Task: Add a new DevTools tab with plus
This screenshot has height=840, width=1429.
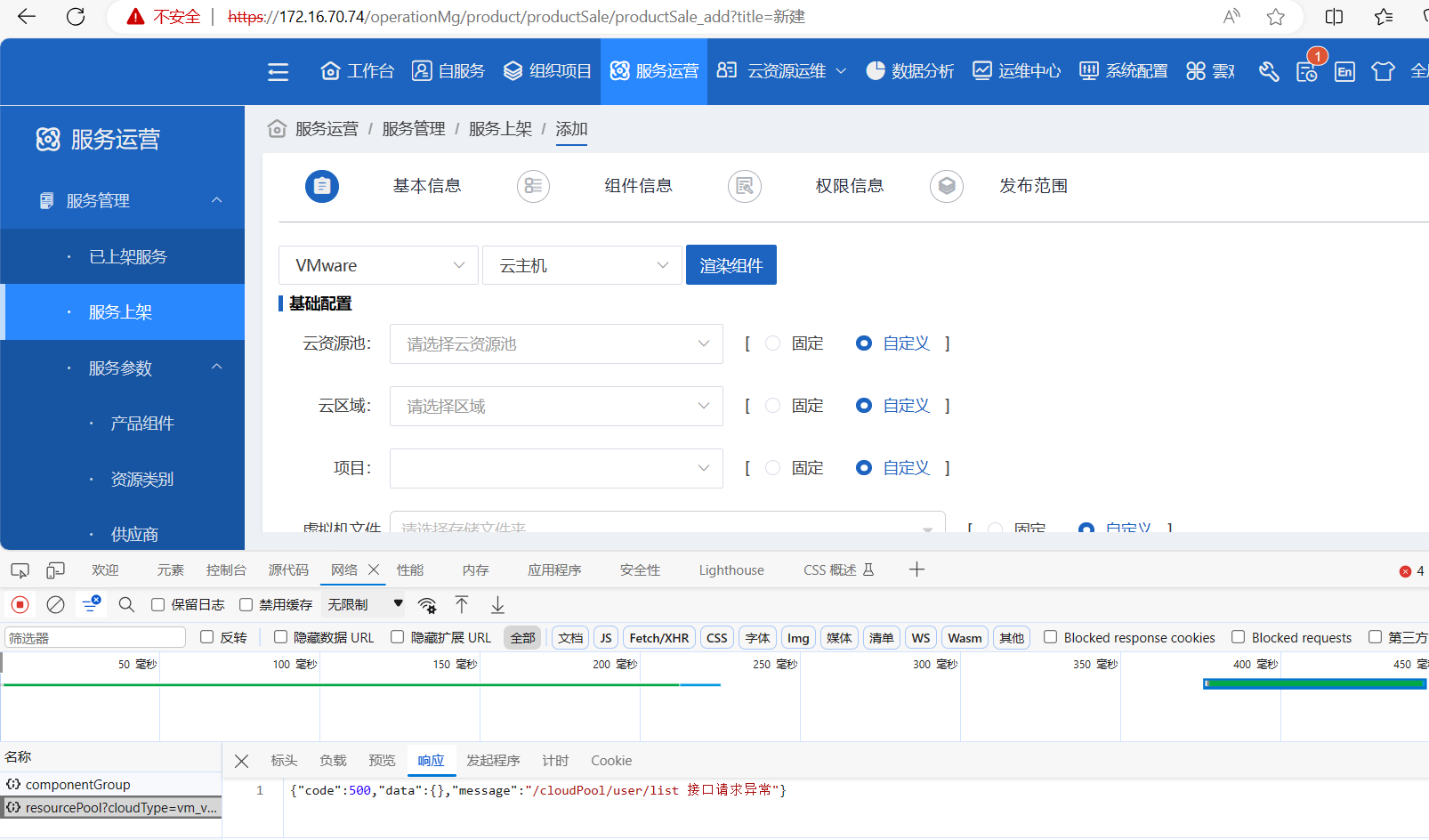Action: (917, 569)
